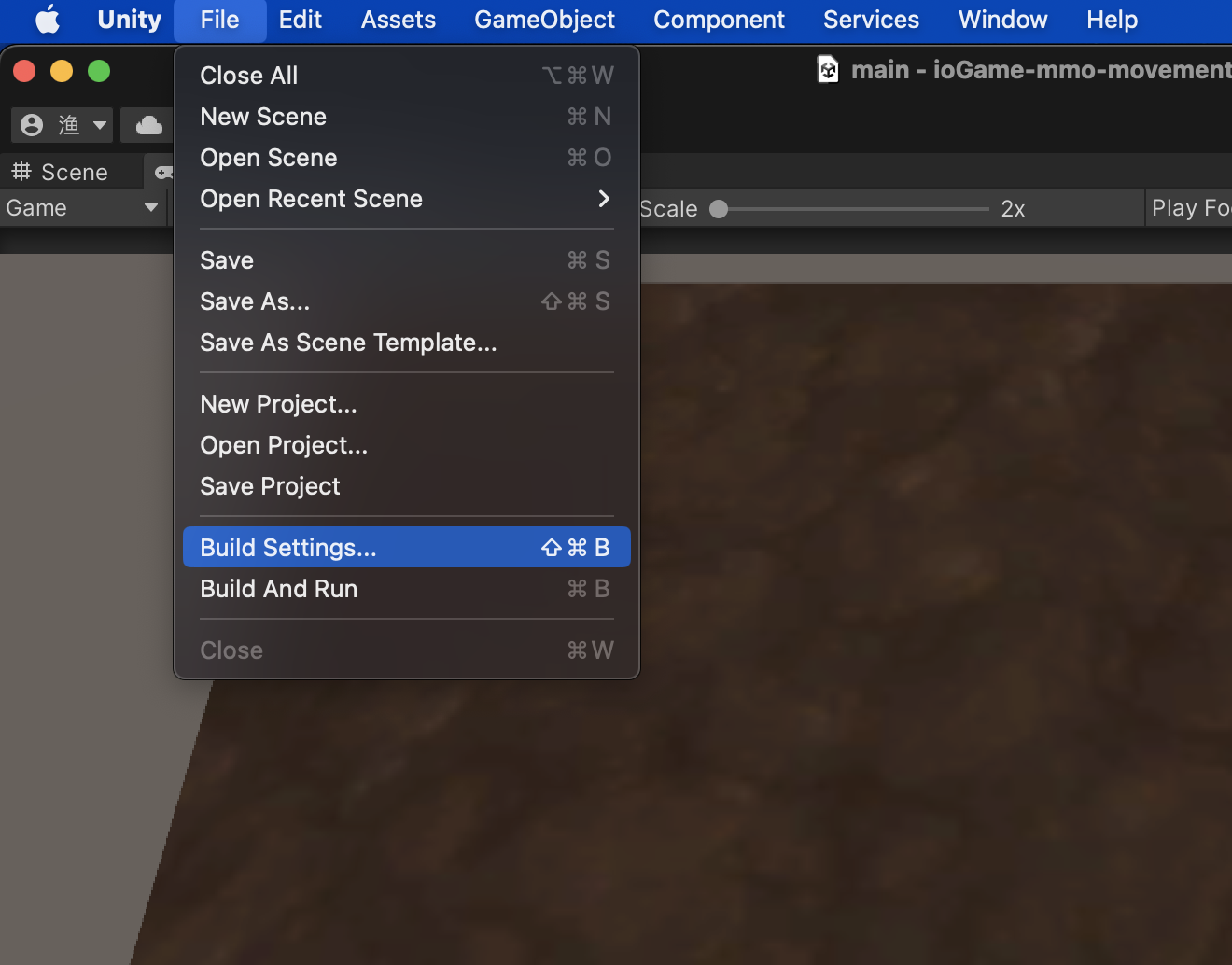This screenshot has width=1232, height=965.
Task: Open the Play Focused dropdown
Action: [x=1189, y=208]
